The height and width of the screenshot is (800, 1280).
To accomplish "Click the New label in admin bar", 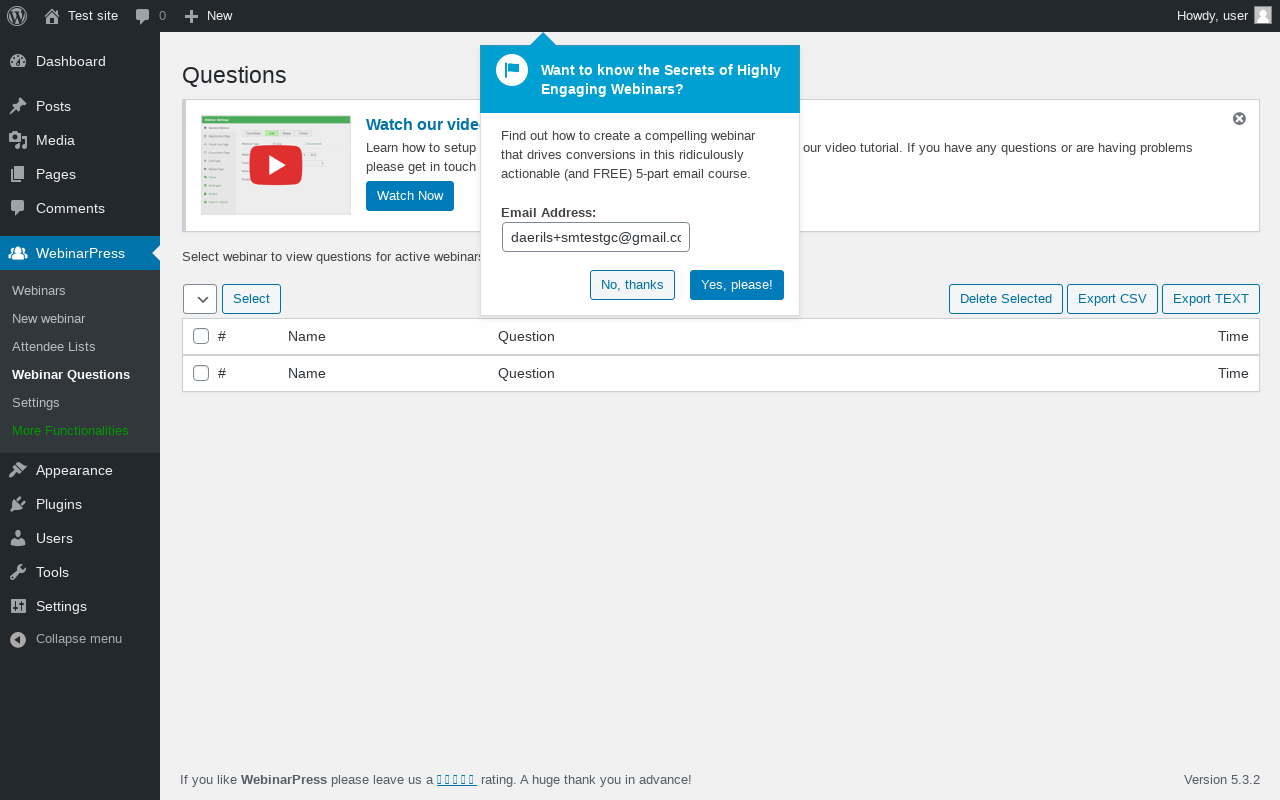I will pos(220,16).
